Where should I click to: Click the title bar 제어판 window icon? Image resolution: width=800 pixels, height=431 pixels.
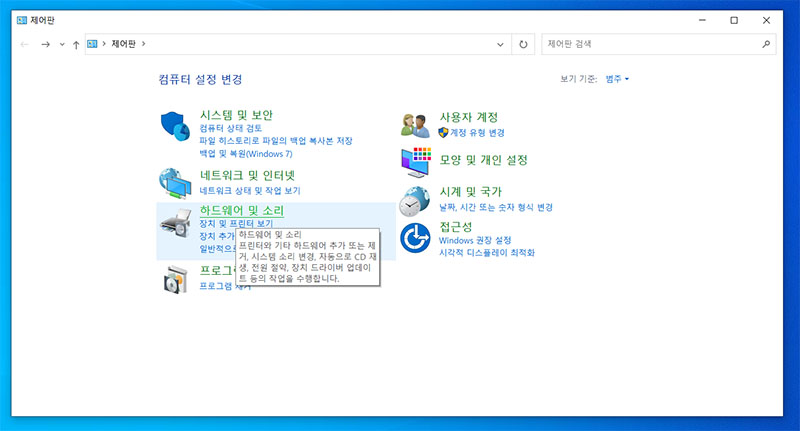pos(22,20)
